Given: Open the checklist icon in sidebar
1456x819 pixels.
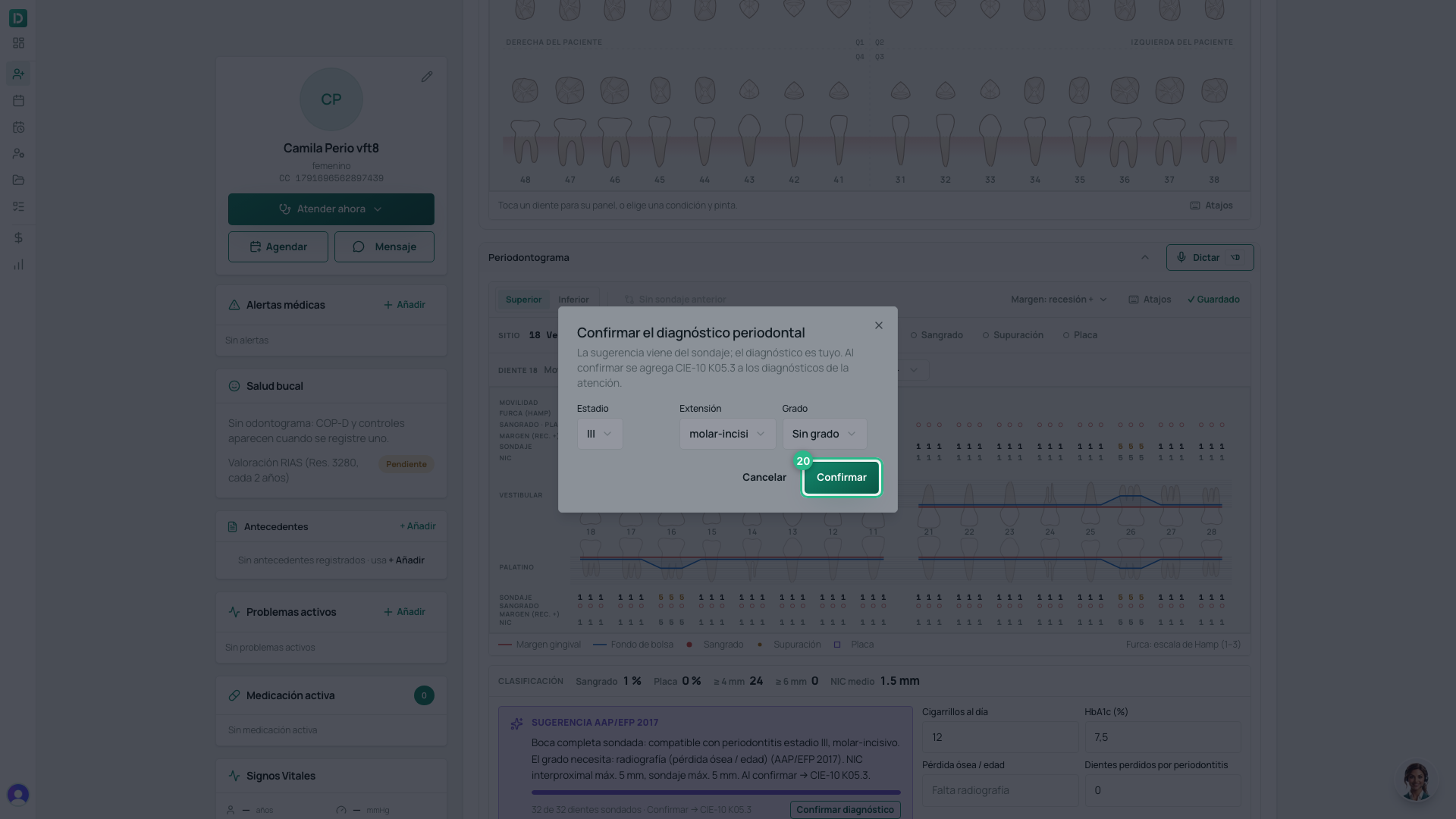Looking at the screenshot, I should click(18, 207).
